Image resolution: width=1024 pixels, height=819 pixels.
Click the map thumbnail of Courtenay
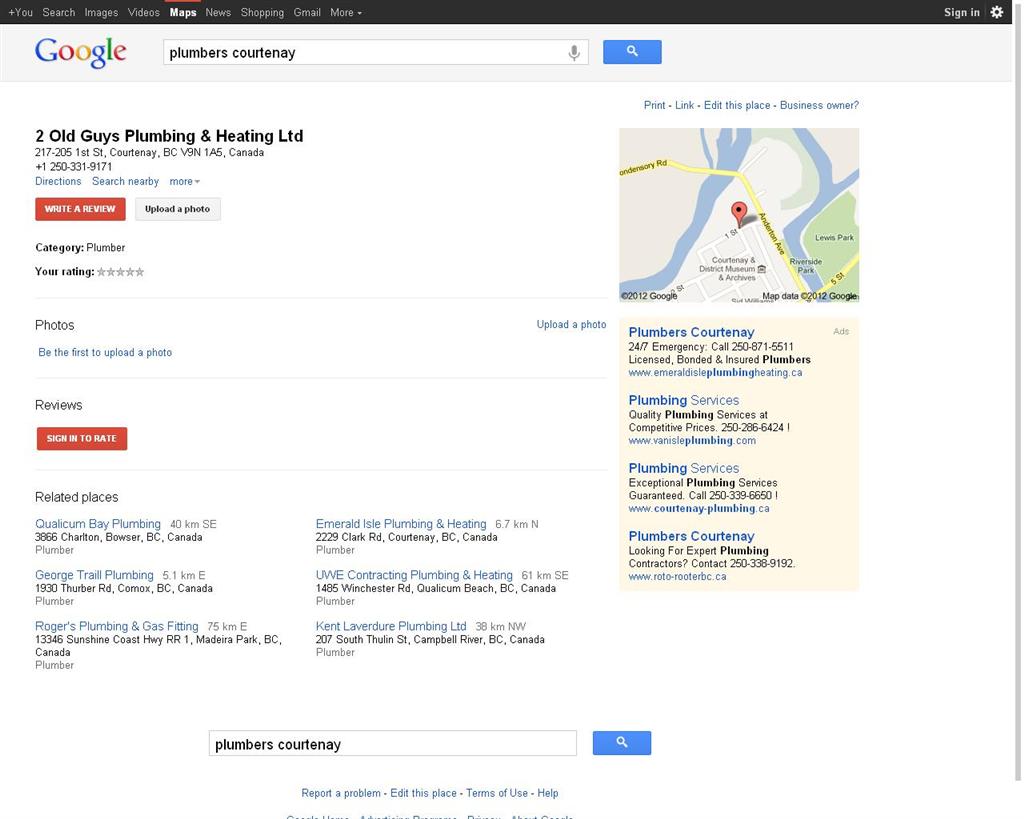click(x=739, y=215)
